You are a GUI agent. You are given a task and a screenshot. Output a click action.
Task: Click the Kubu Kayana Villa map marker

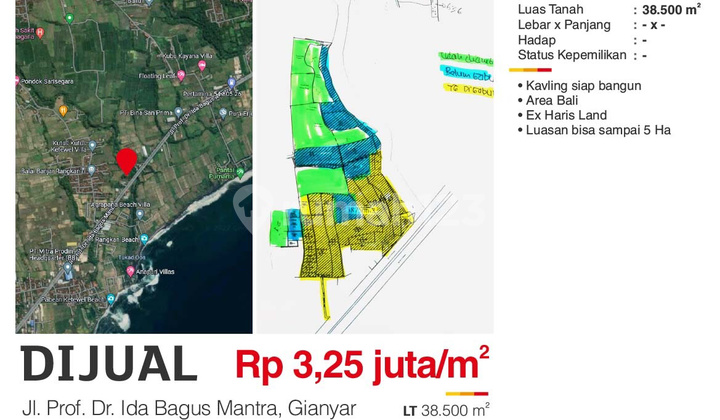click(203, 65)
